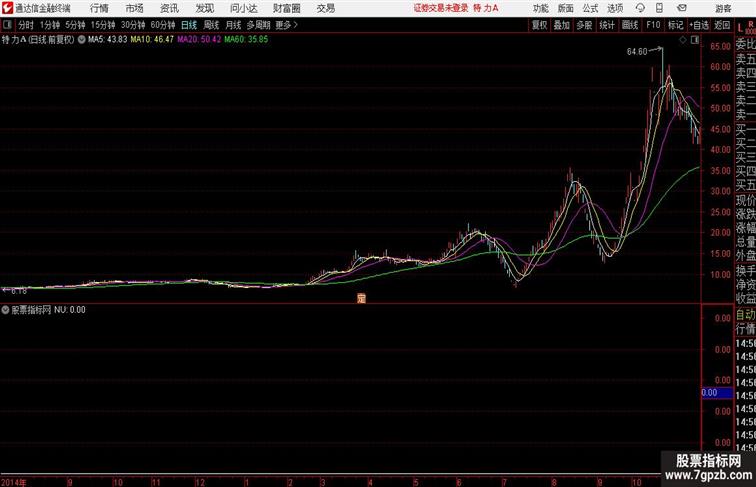Screen dimensions: 756x487
Task: Click the 叠加 overlay button
Action: (561, 25)
